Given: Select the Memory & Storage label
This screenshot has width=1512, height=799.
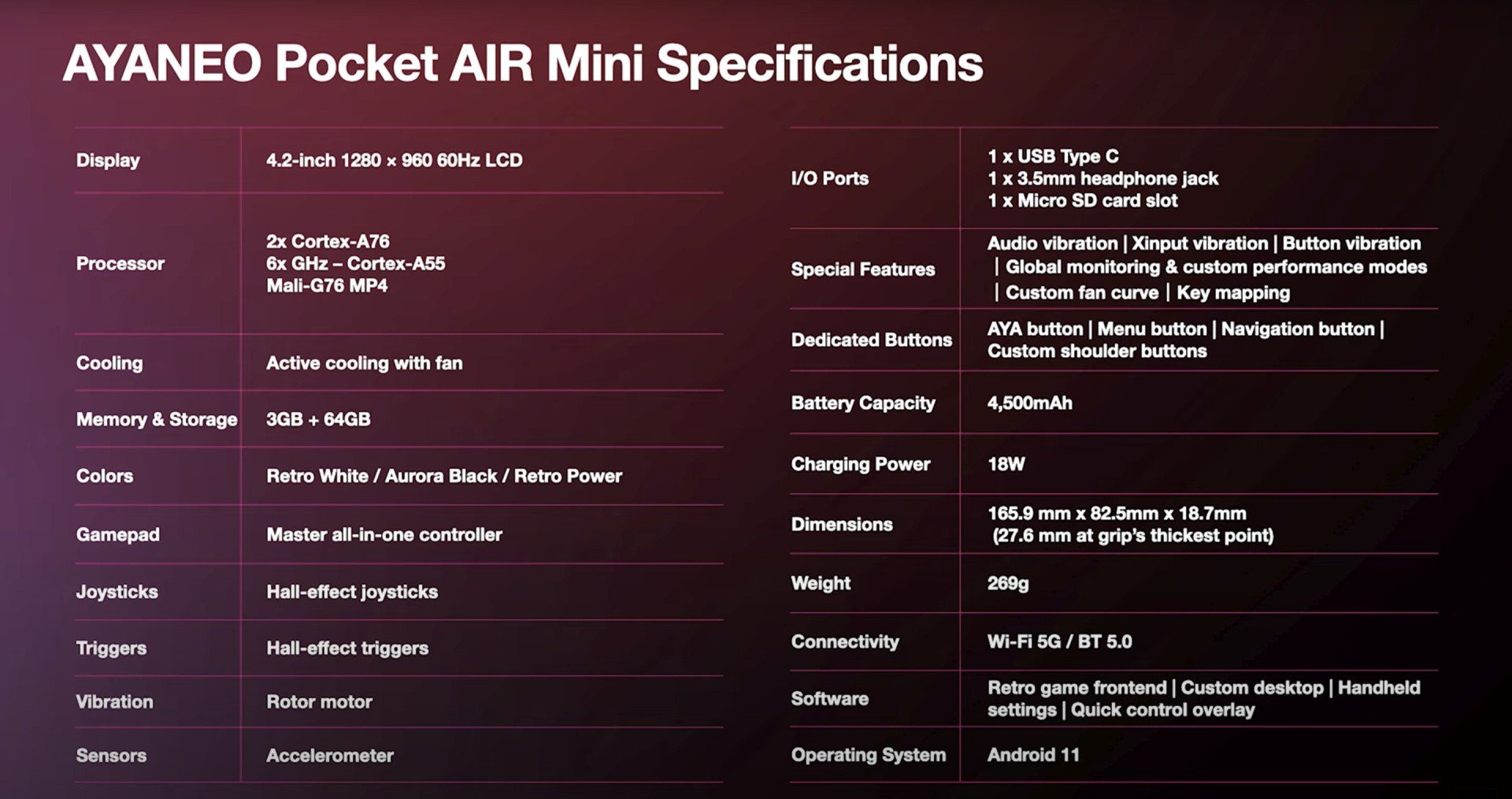Looking at the screenshot, I should pos(157,419).
